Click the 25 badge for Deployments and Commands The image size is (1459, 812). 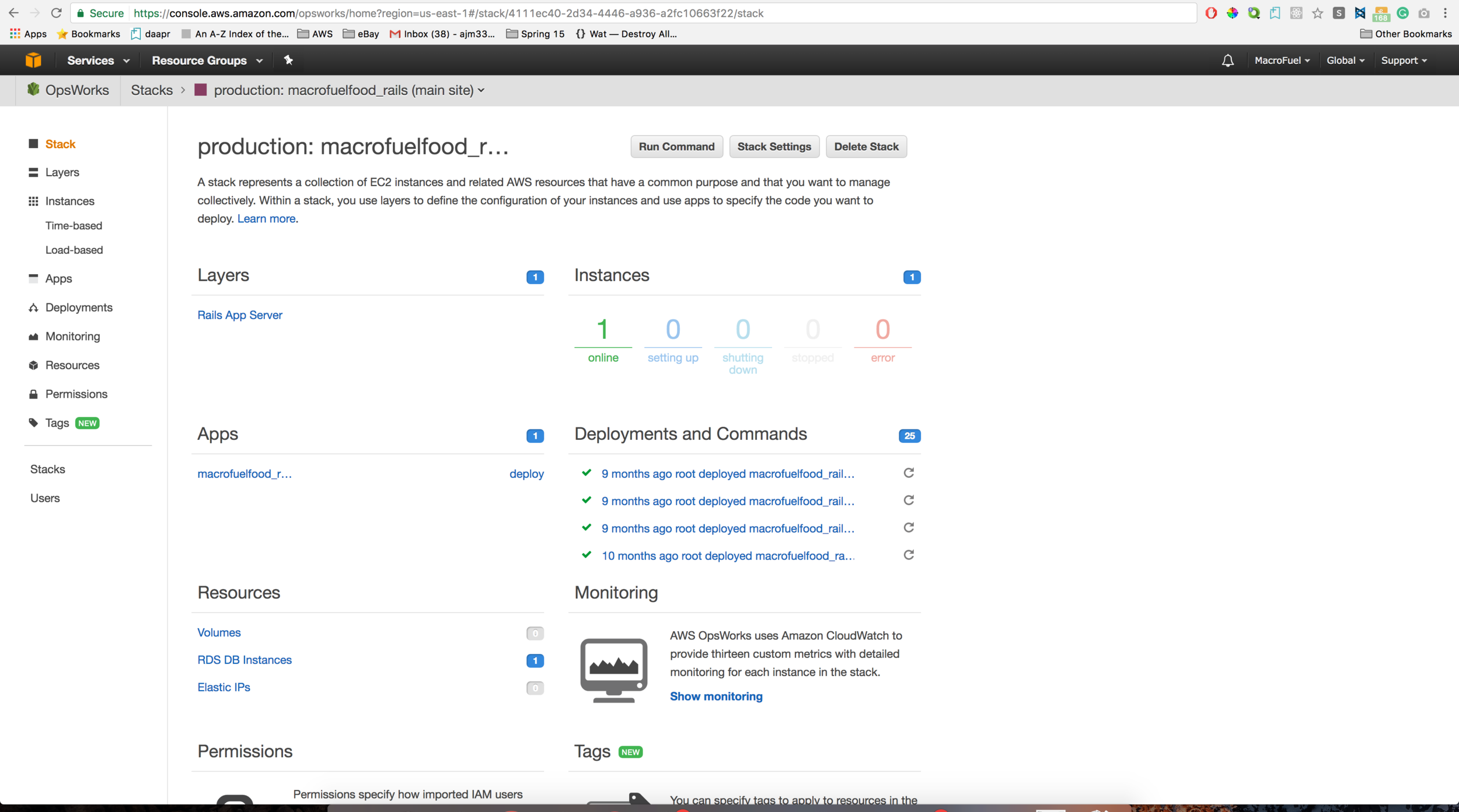click(x=909, y=436)
